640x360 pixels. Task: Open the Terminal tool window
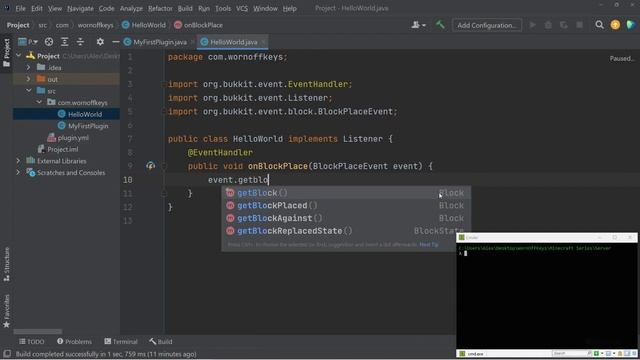[121, 342]
